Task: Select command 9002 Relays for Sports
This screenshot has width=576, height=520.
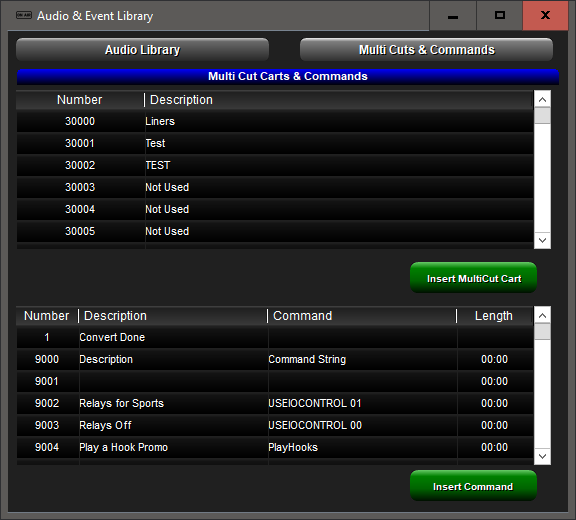Action: point(275,403)
